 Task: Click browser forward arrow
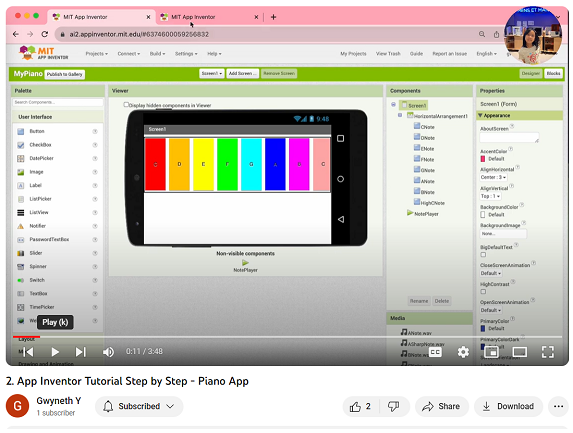pyautogui.click(x=30, y=34)
